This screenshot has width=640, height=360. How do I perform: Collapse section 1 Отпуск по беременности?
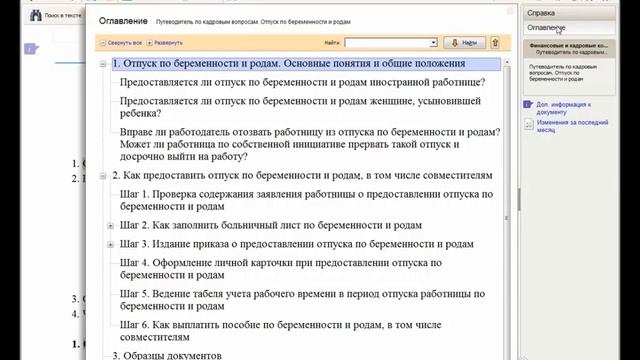pos(103,64)
